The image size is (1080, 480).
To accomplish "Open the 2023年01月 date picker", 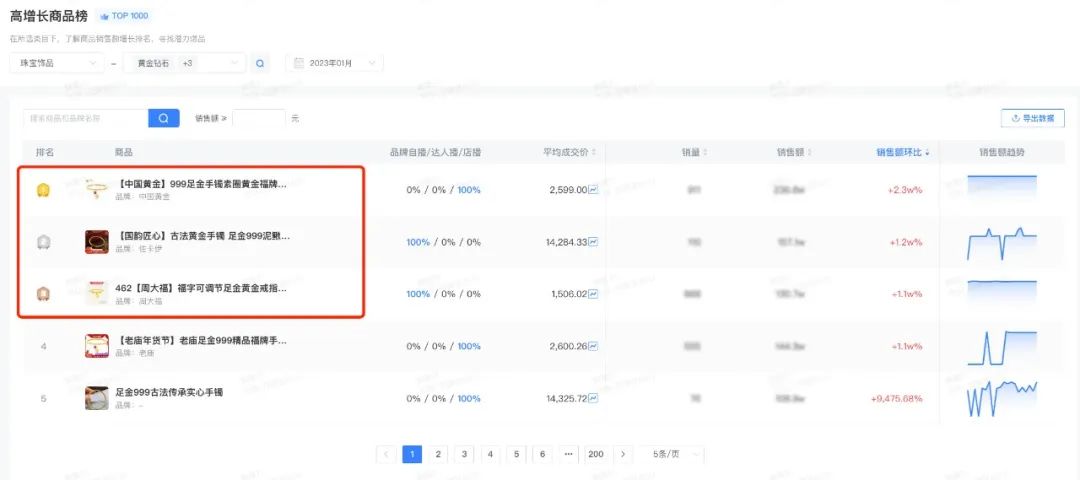I will point(334,63).
